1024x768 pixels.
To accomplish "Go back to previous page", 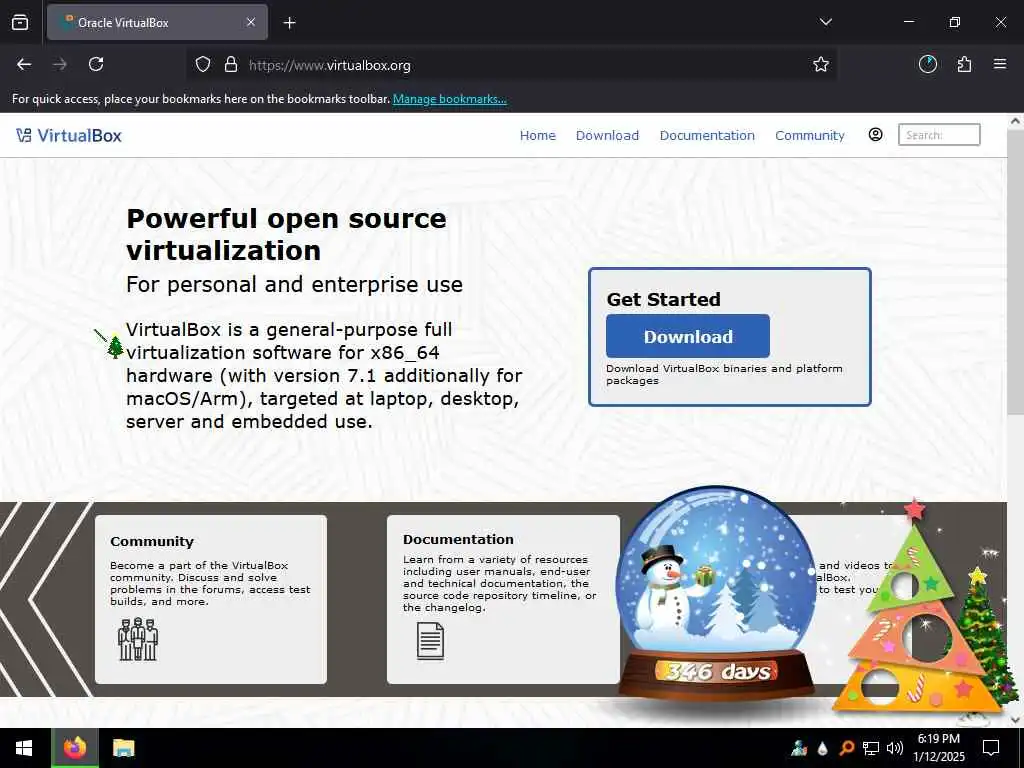I will click(x=24, y=64).
